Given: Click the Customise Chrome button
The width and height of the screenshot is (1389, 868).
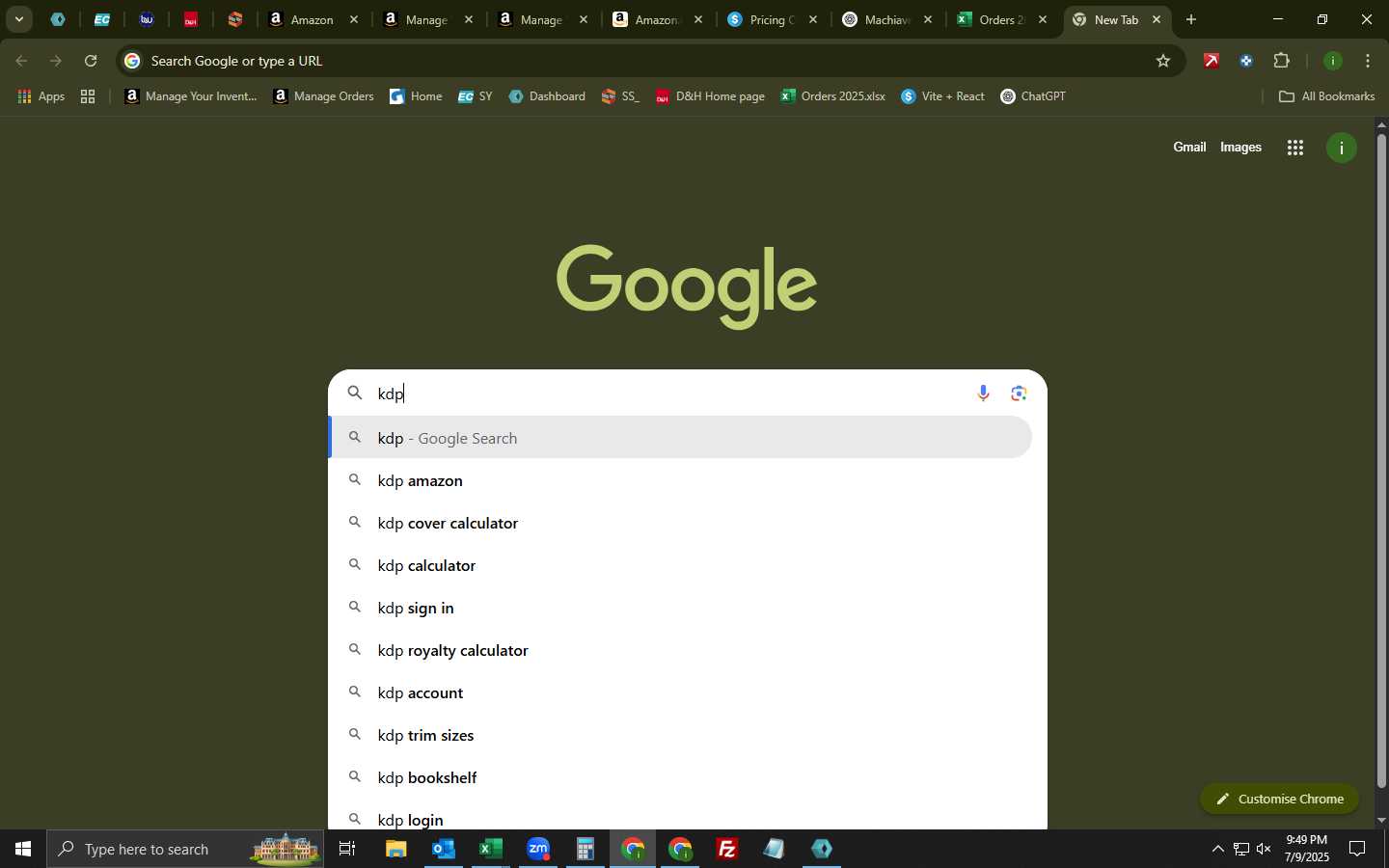Looking at the screenshot, I should coord(1279,799).
